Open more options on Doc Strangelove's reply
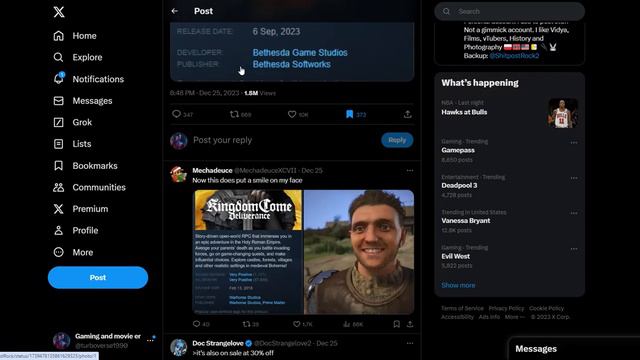 click(410, 343)
